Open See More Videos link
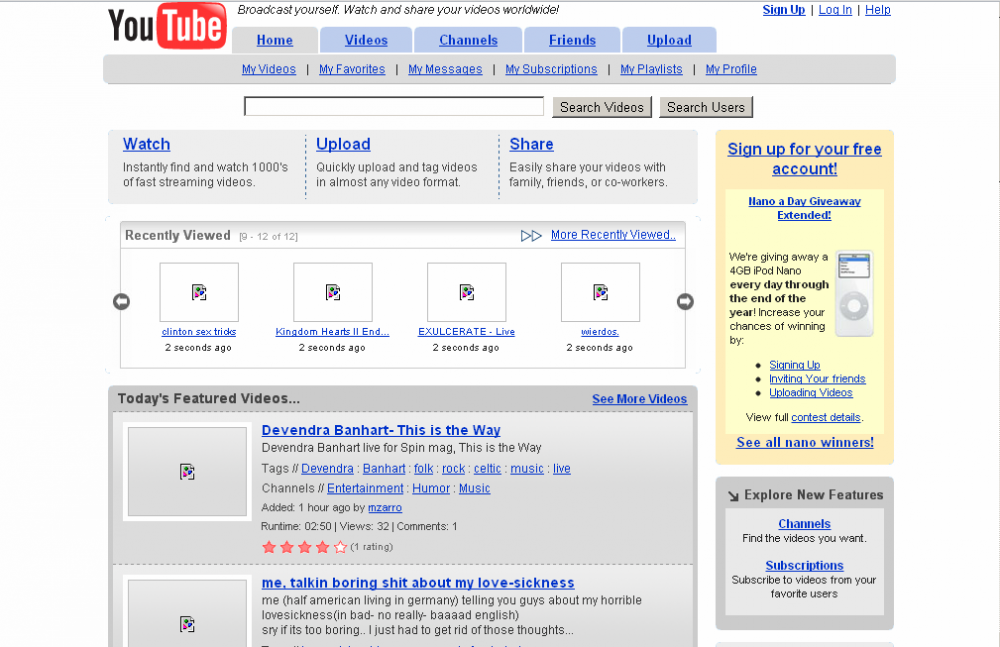Image resolution: width=1000 pixels, height=647 pixels. click(639, 399)
